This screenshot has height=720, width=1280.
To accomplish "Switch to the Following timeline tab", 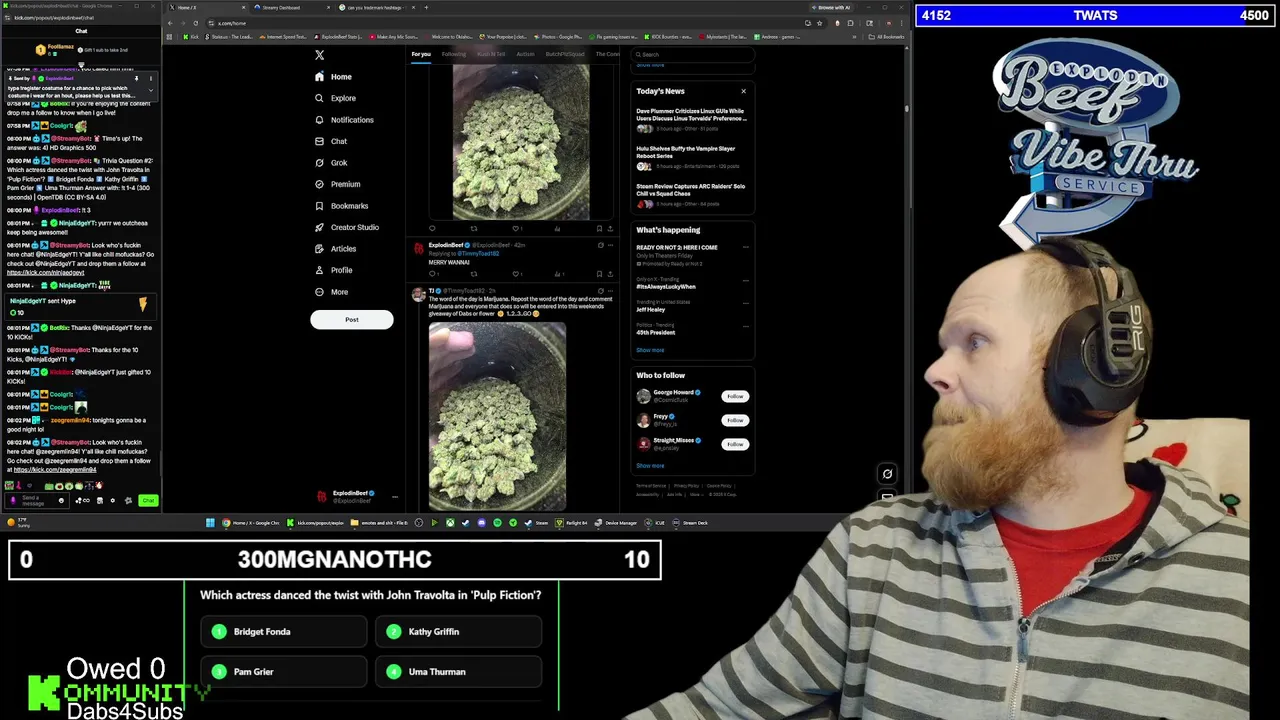I will pos(454,54).
